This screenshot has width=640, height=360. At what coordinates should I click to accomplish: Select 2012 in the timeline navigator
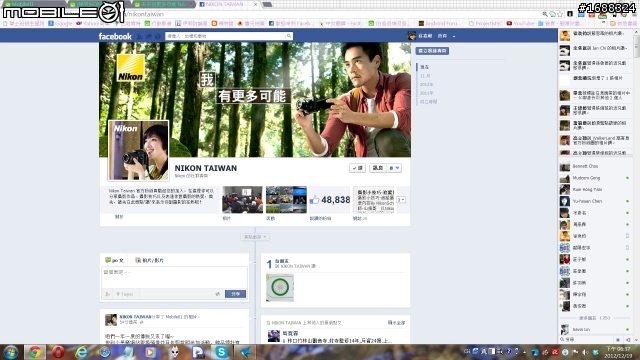426,84
